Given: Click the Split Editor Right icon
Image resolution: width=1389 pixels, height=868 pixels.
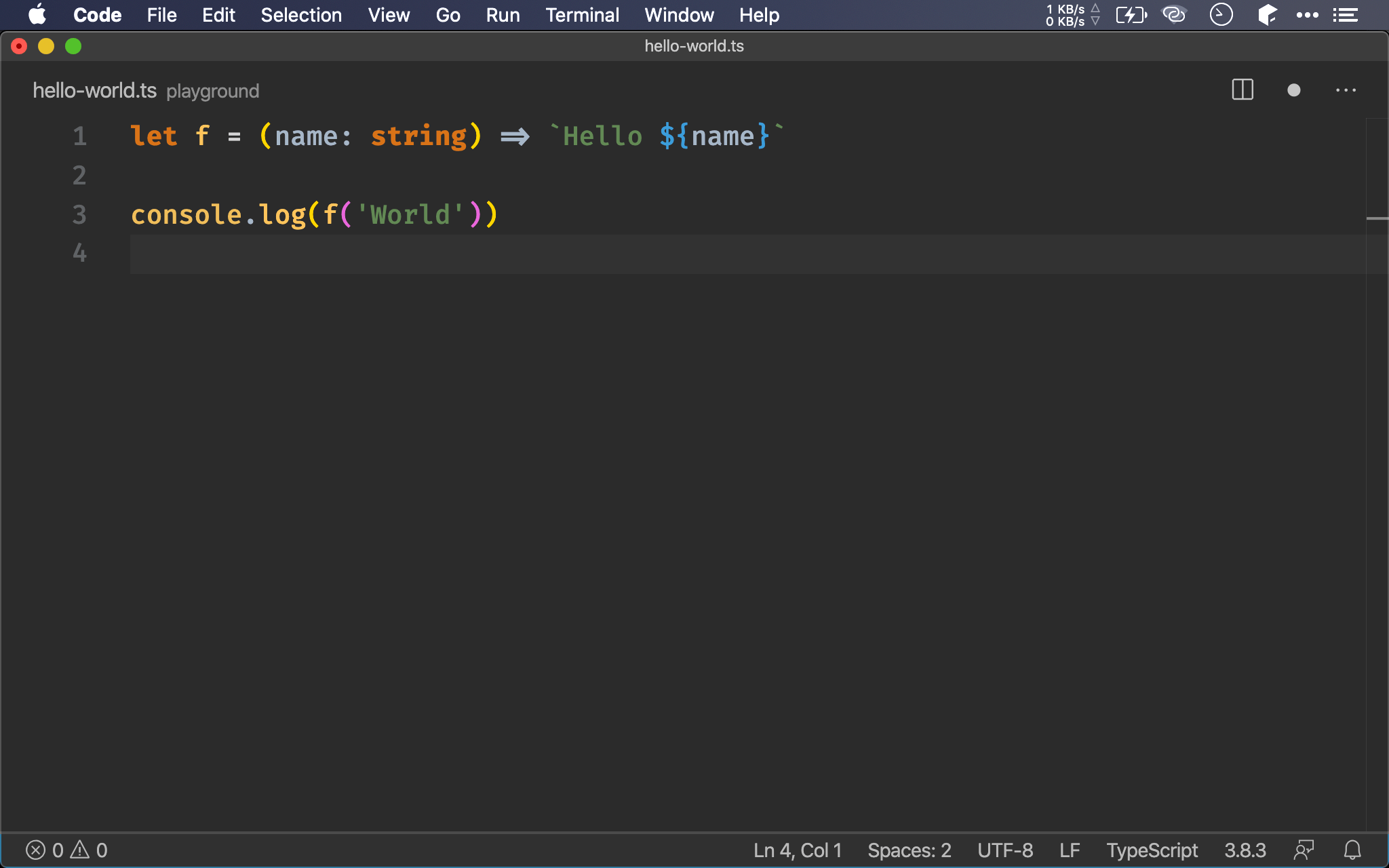Looking at the screenshot, I should pos(1243,90).
